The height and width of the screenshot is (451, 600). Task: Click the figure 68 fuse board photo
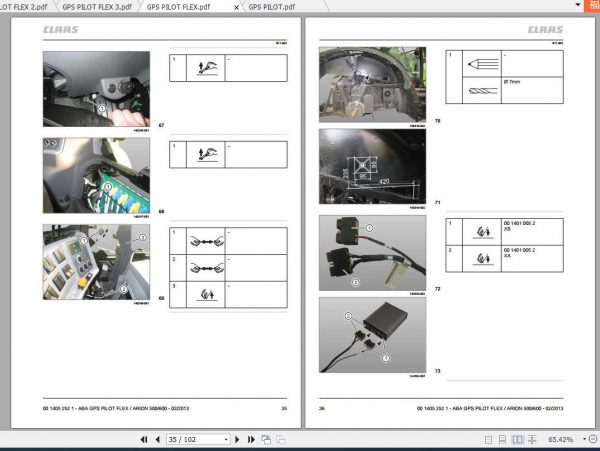click(96, 175)
